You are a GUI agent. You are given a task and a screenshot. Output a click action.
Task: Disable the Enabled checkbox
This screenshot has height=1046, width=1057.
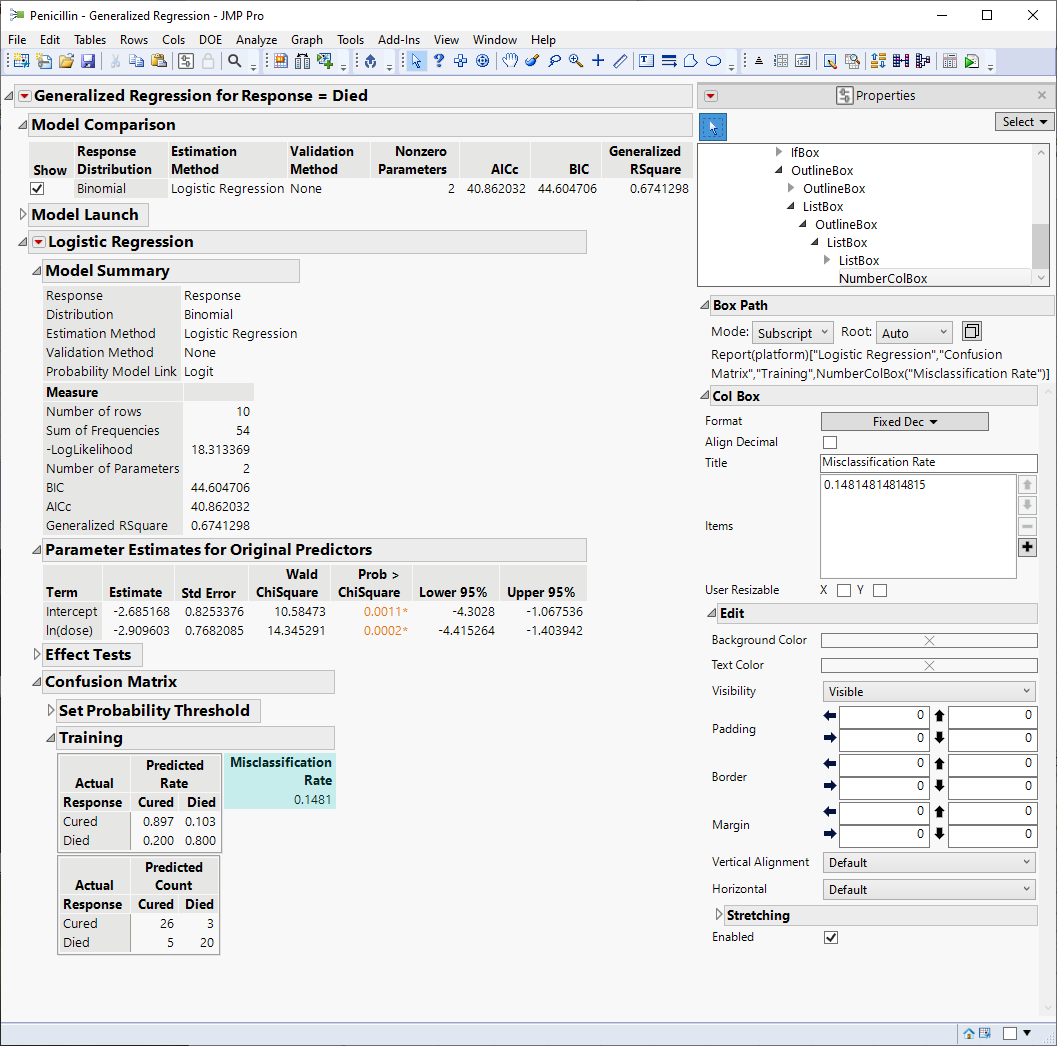[x=830, y=937]
